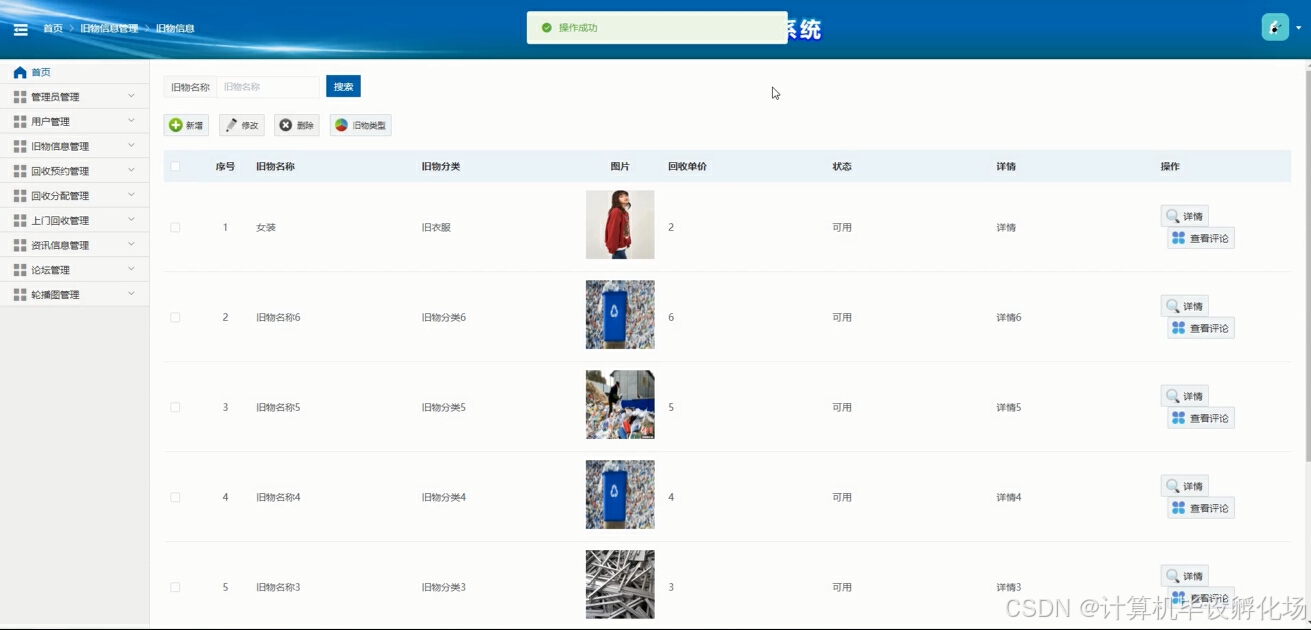The image size is (1311, 630).
Task: Click the 管理员管理 grid icon
Action: [x=20, y=97]
